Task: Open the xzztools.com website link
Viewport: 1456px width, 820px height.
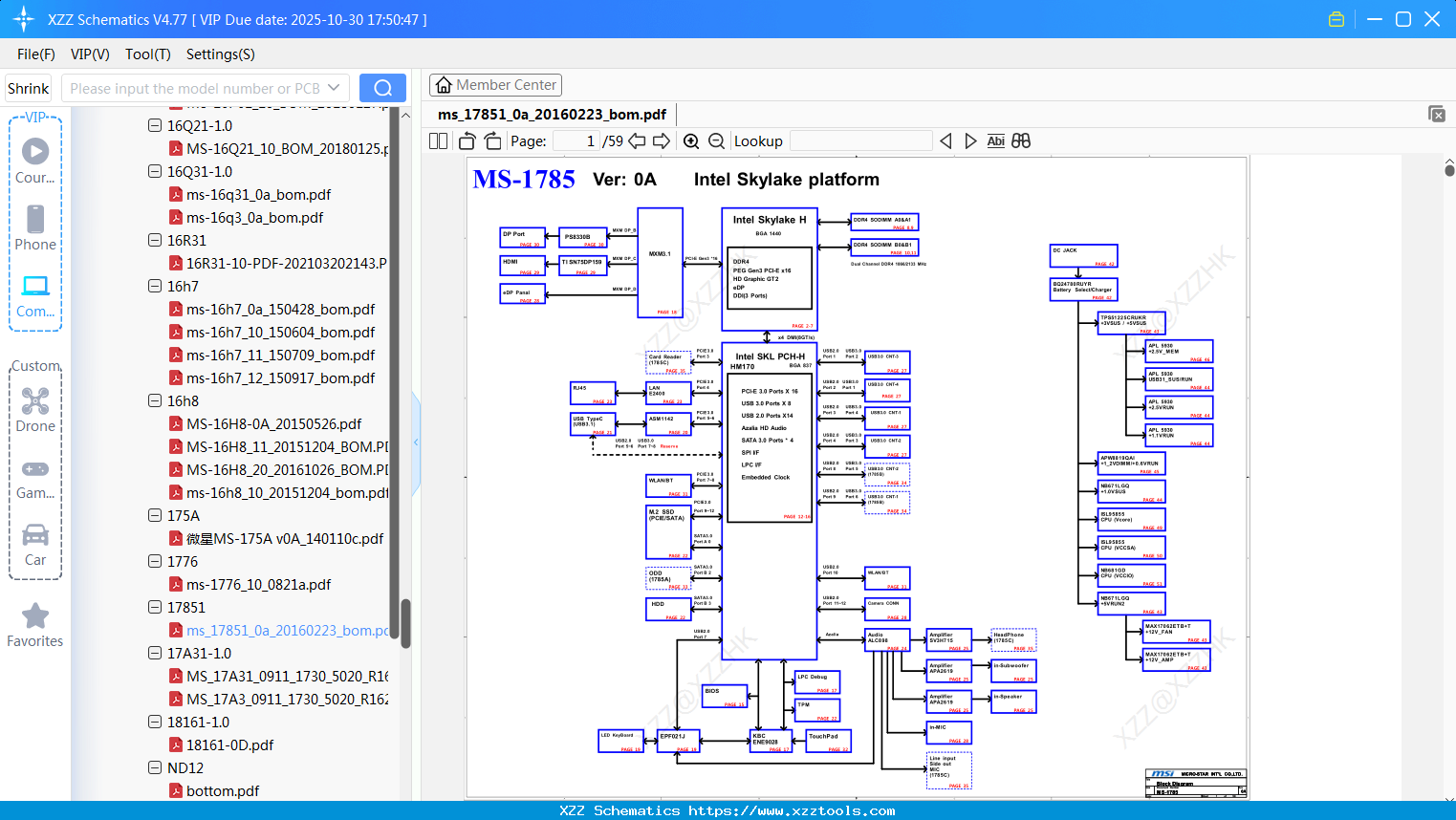Action: (792, 810)
